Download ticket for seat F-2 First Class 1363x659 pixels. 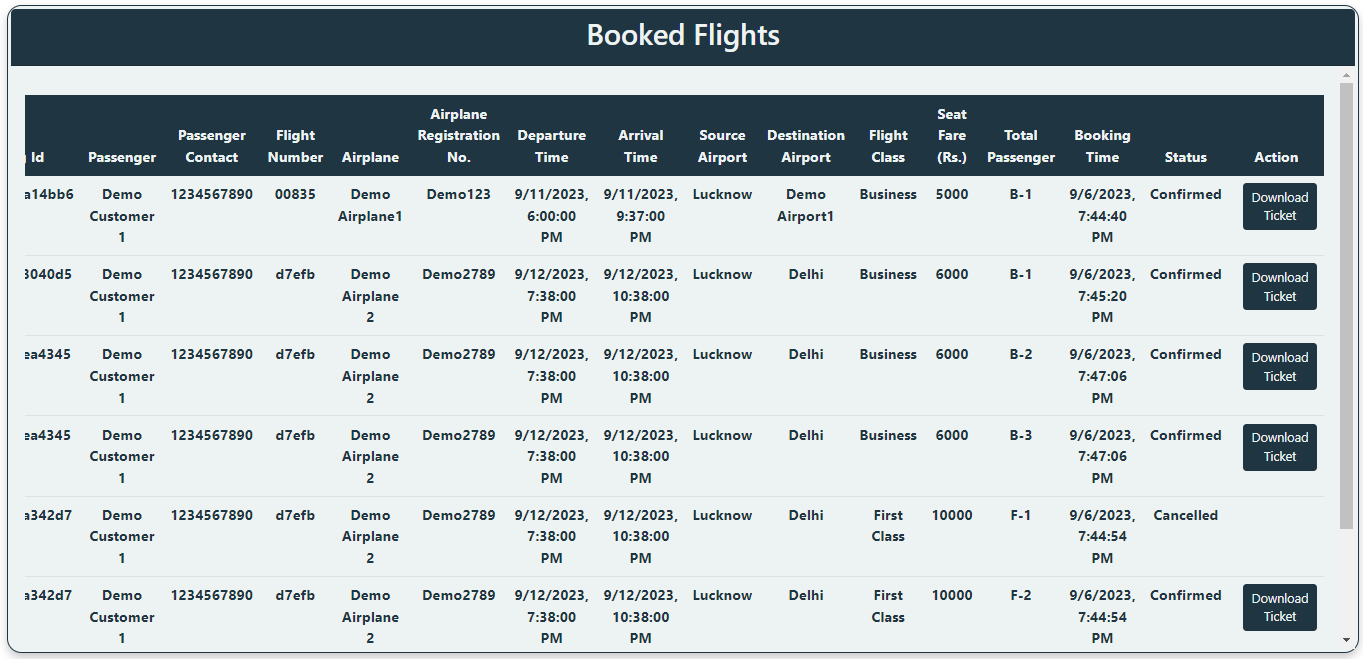[x=1279, y=607]
